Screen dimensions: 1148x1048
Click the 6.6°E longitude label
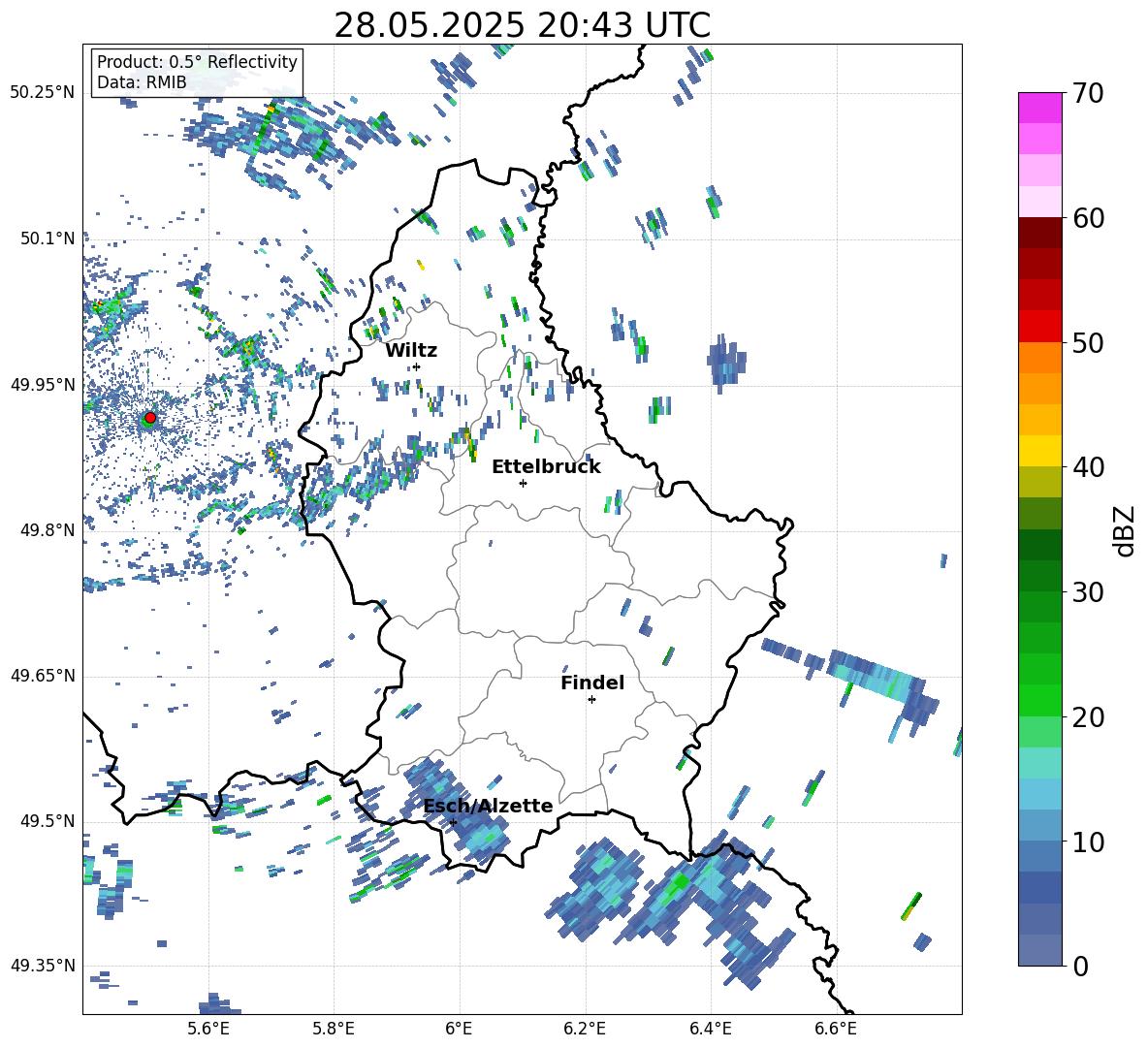click(836, 1029)
